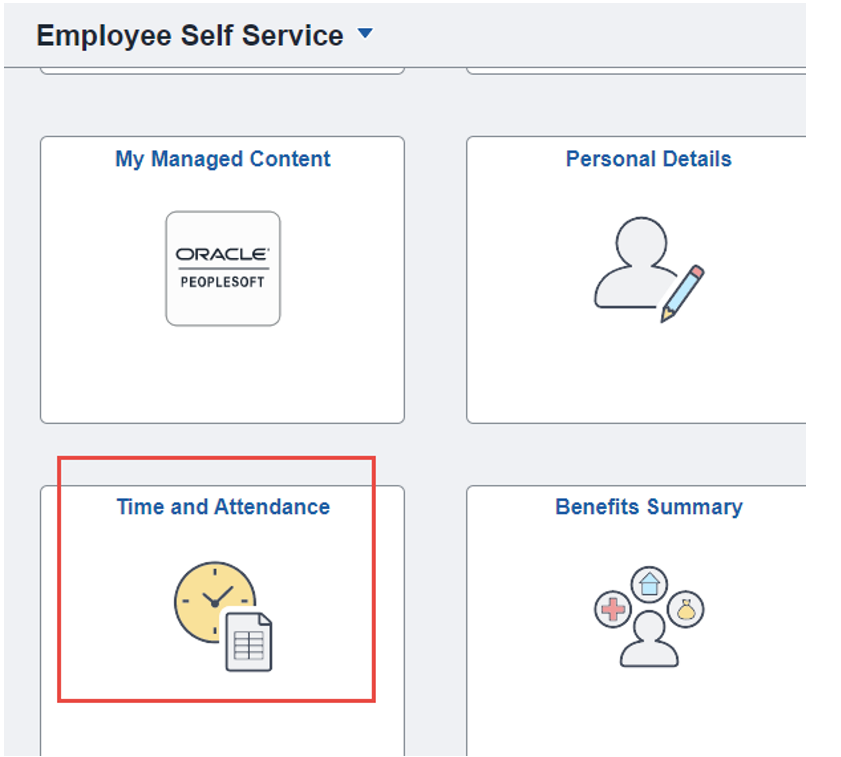Click the Time and Attendance tile title link
This screenshot has height=757, width=841.
[222, 507]
